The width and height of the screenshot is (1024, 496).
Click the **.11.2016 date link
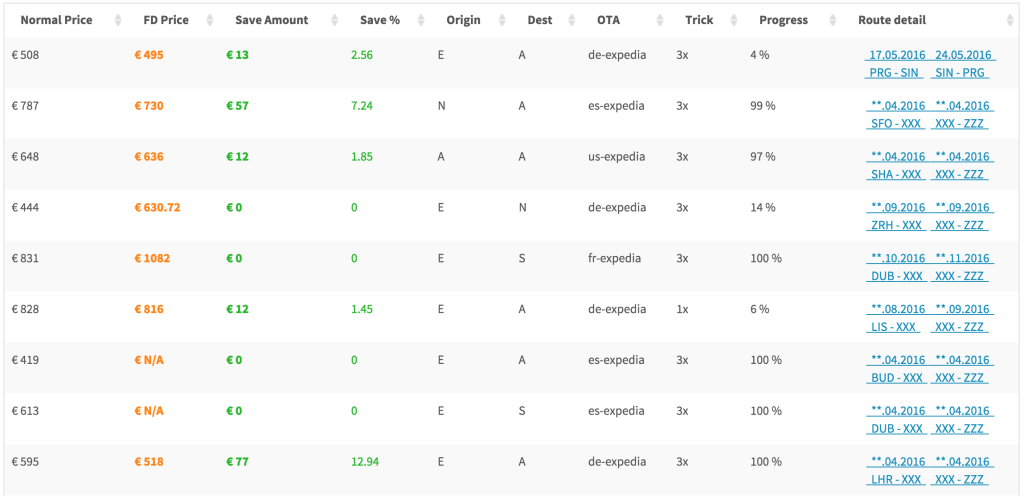point(962,259)
